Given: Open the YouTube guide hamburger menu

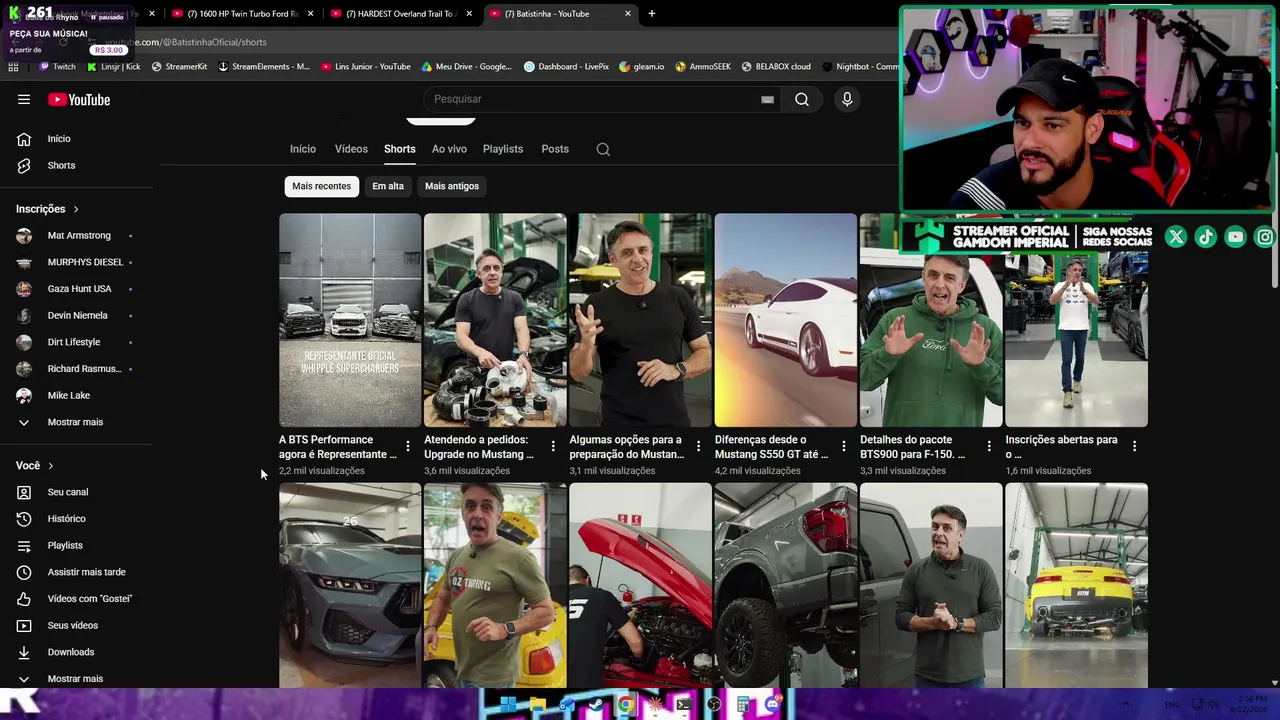Looking at the screenshot, I should pos(24,99).
